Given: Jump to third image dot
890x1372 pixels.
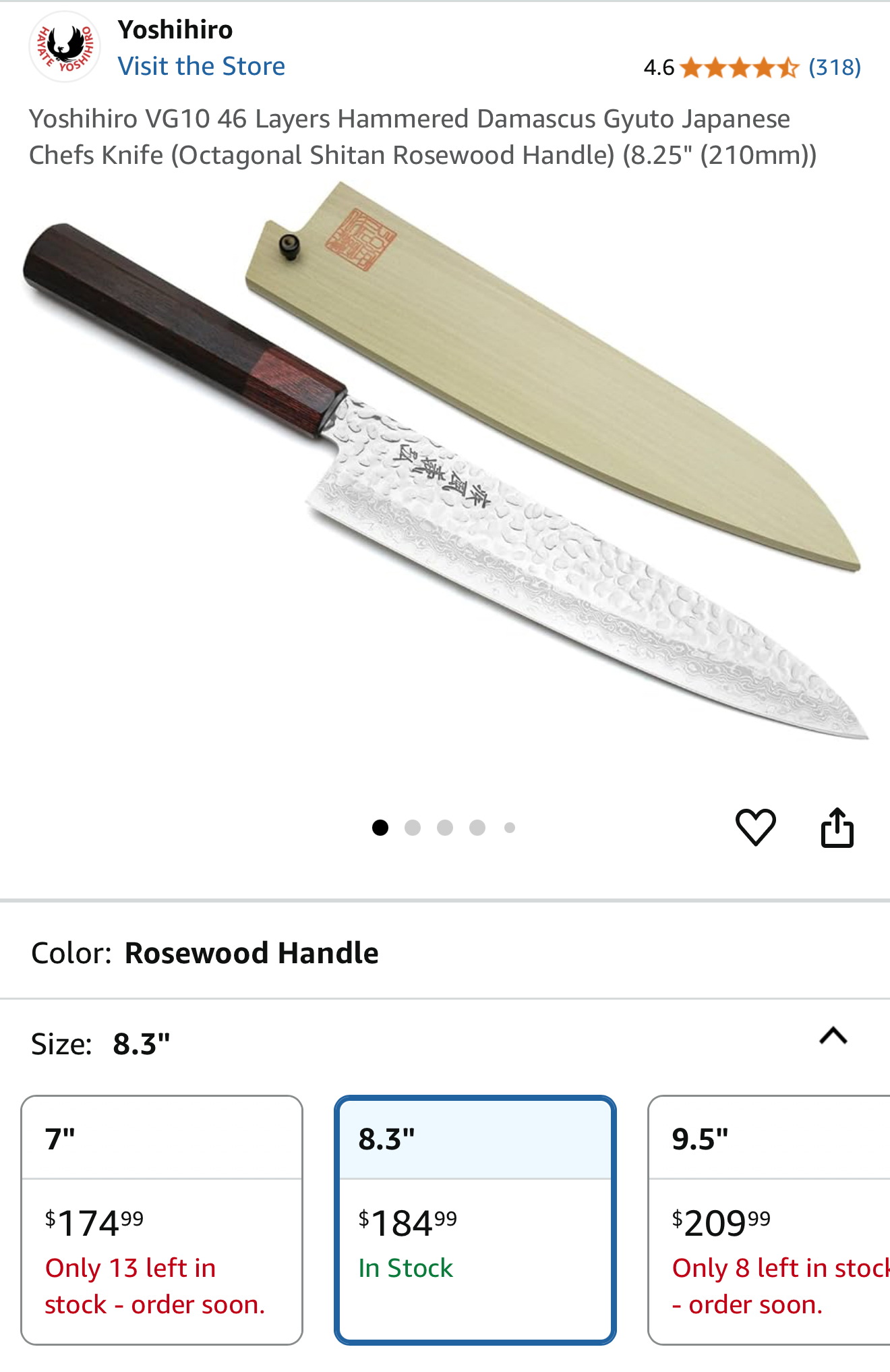Looking at the screenshot, I should [x=445, y=828].
